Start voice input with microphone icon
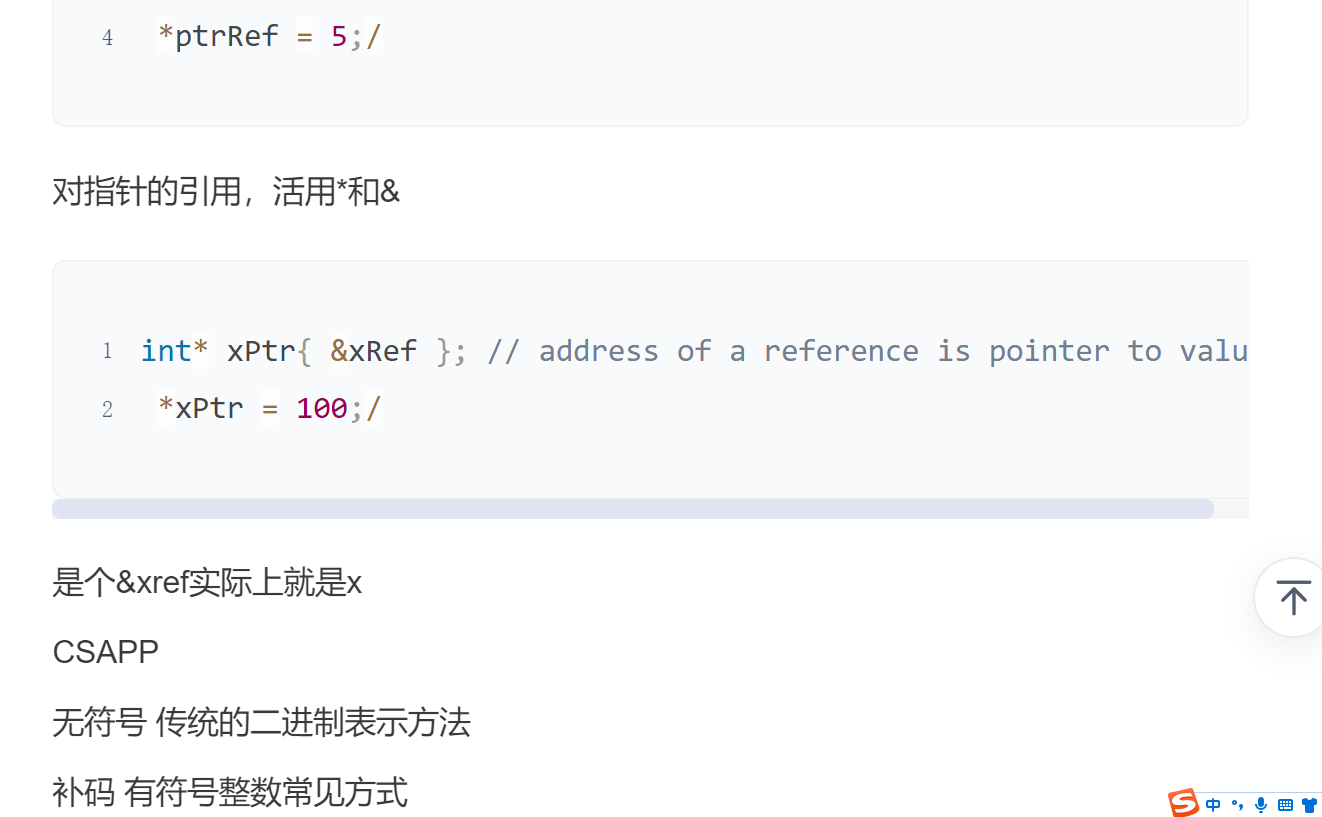1322x817 pixels. (1261, 804)
